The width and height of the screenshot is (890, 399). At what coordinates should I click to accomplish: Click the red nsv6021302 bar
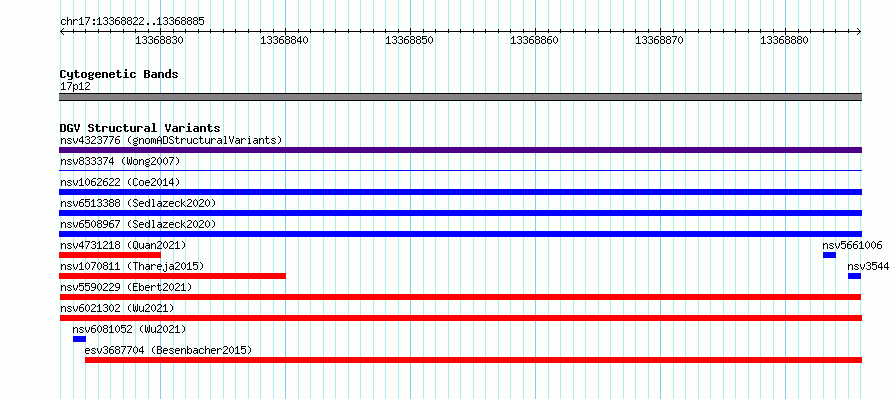tap(460, 318)
